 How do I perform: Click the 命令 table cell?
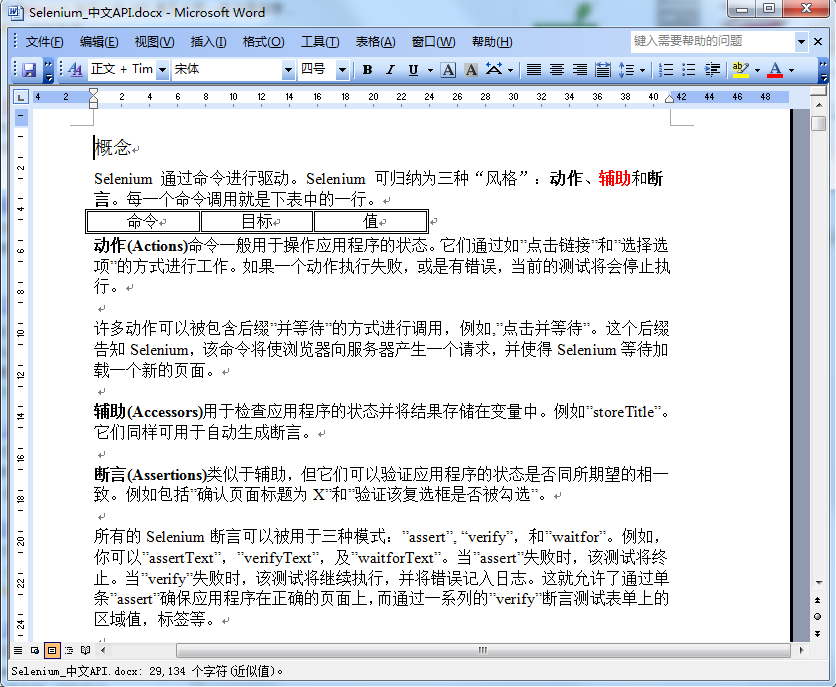coord(143,221)
